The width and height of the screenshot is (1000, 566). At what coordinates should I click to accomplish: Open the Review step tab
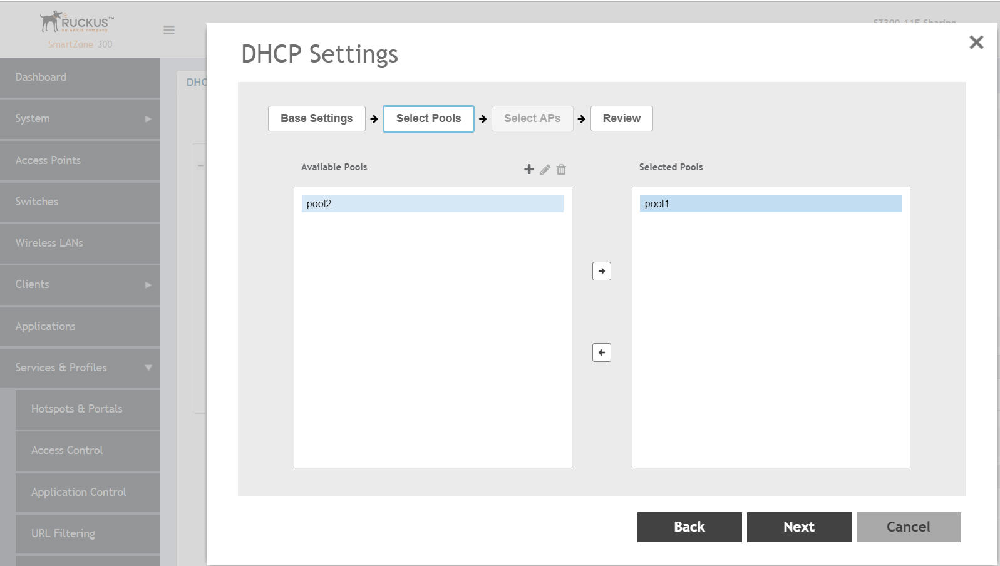click(621, 118)
